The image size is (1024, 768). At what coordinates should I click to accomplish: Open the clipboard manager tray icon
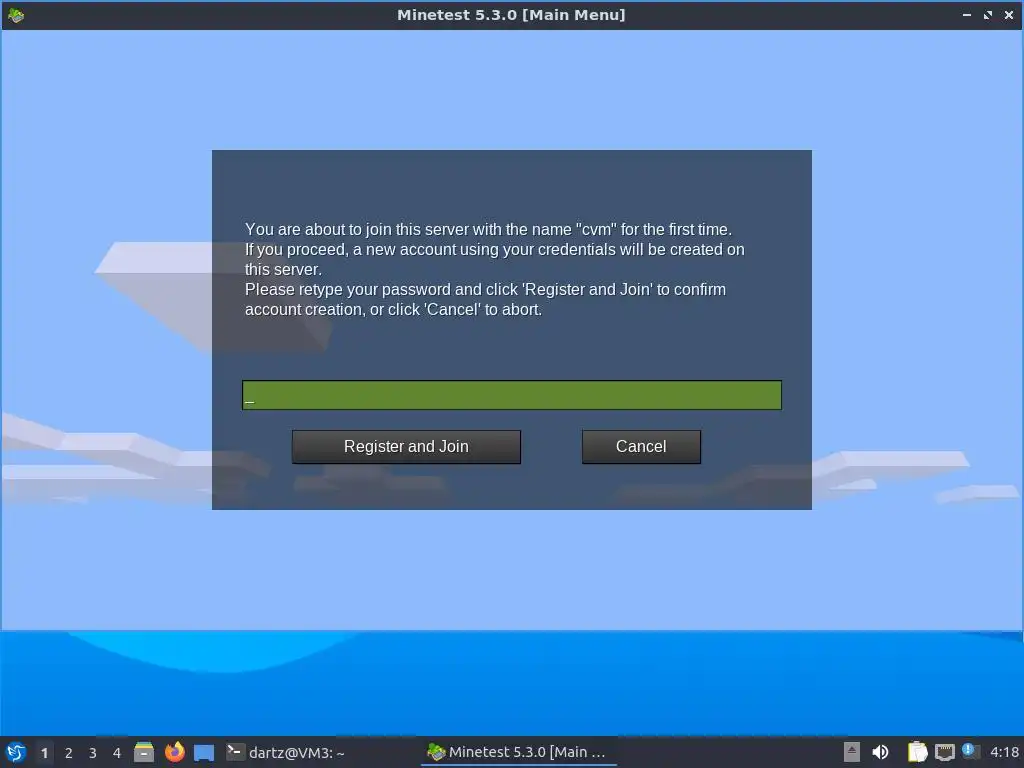pyautogui.click(x=918, y=752)
